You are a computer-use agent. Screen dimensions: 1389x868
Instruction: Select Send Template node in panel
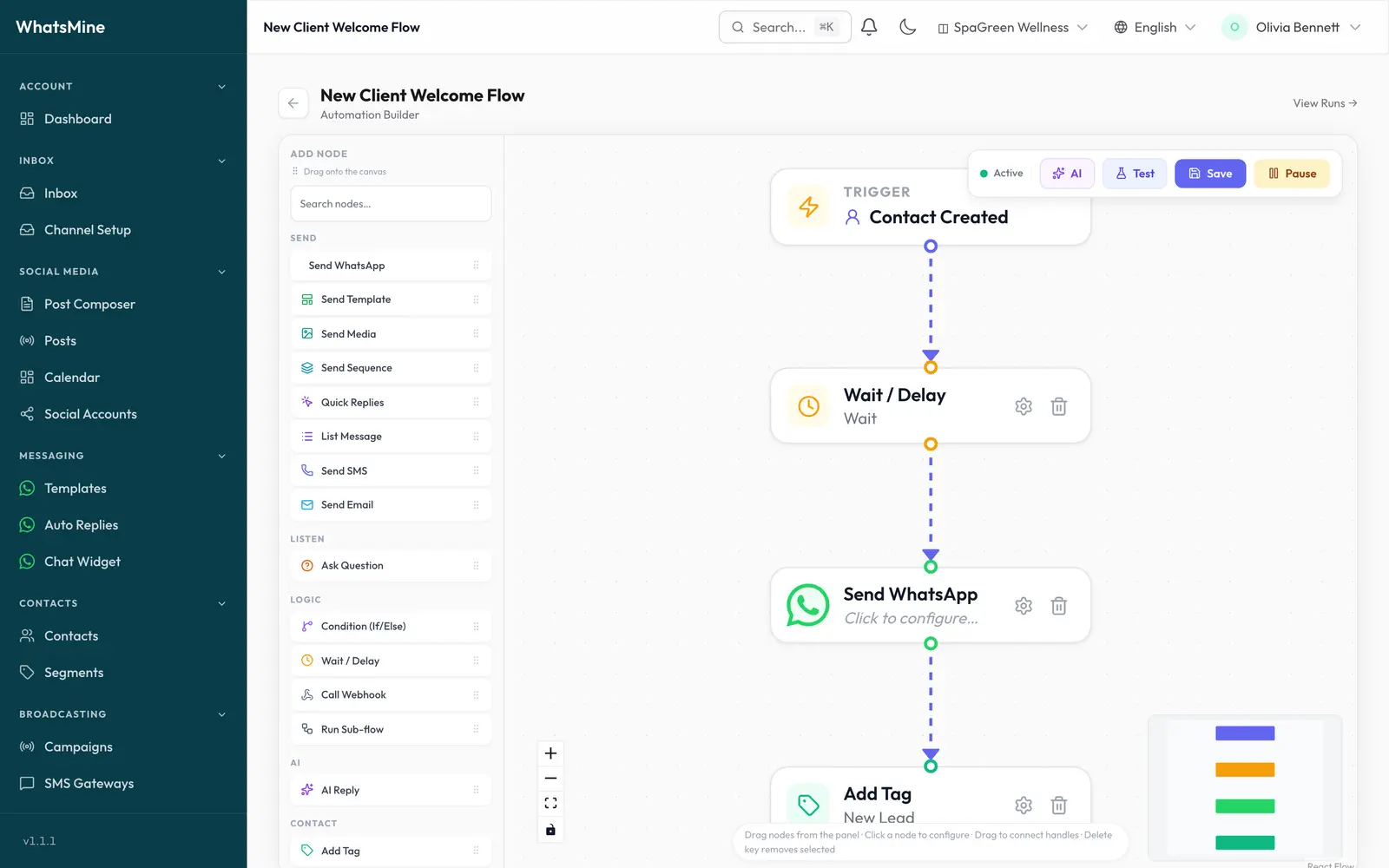[x=391, y=299]
